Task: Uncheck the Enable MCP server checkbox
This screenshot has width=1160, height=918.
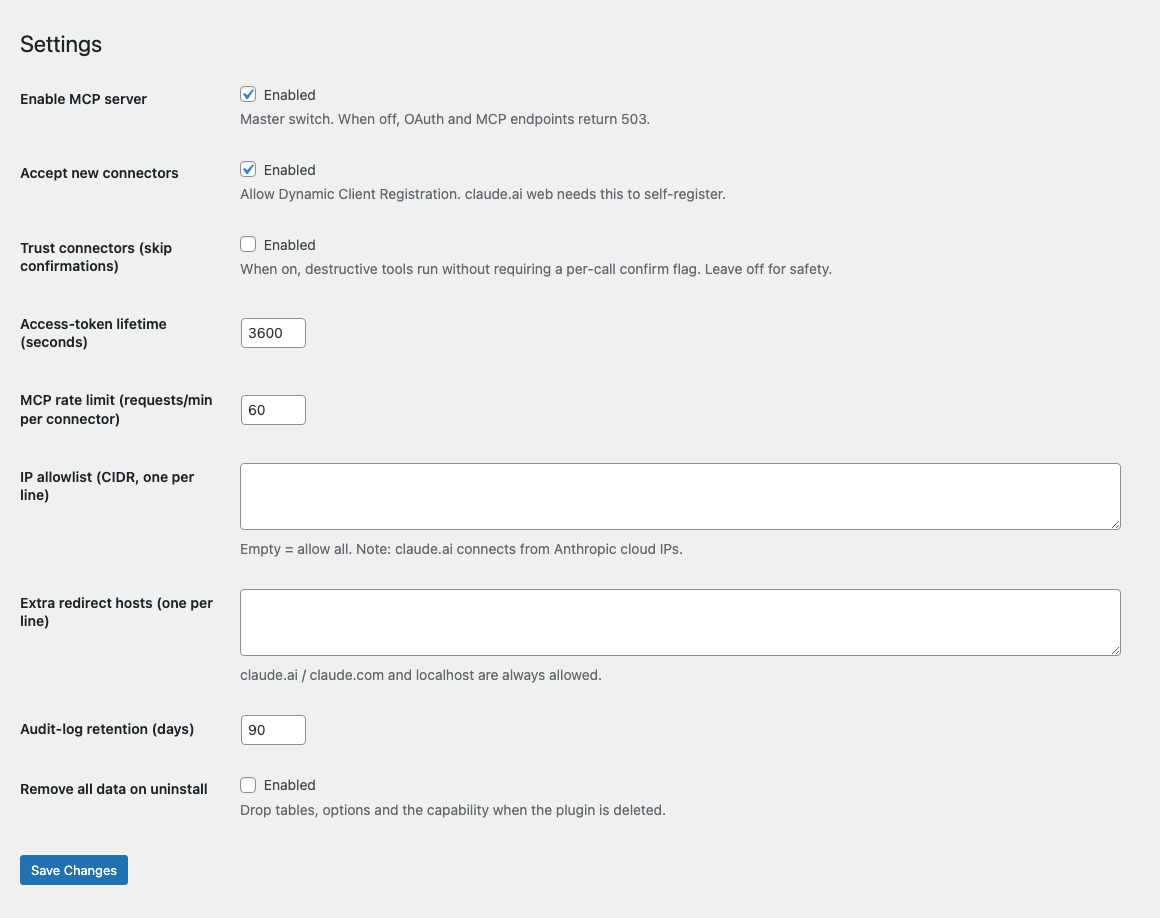Action: (x=248, y=94)
